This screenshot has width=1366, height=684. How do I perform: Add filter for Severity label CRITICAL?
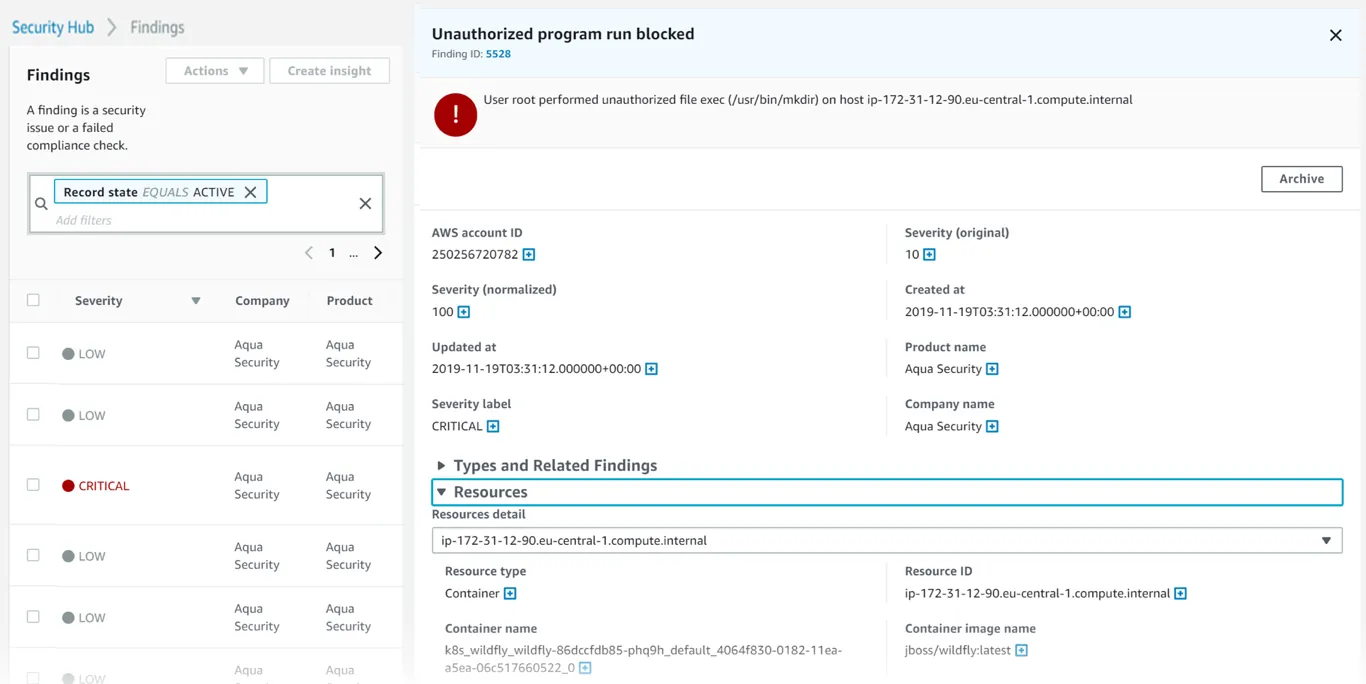click(493, 426)
